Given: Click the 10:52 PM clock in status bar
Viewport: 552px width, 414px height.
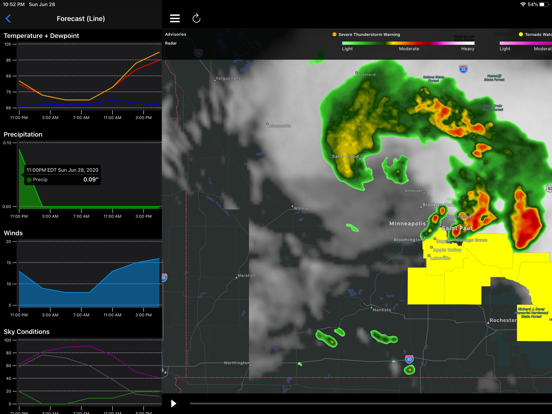Looking at the screenshot, I should (x=13, y=4).
